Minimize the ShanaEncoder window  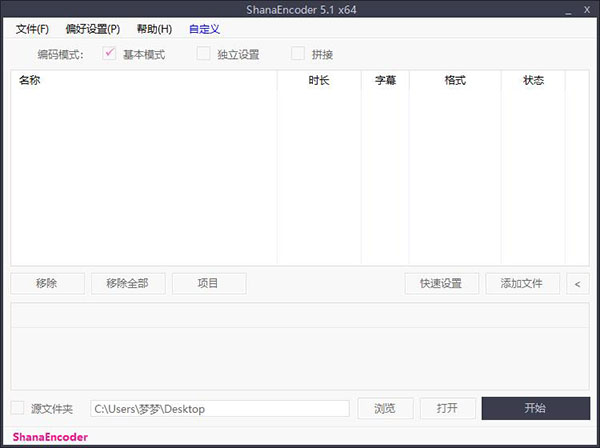pos(568,11)
